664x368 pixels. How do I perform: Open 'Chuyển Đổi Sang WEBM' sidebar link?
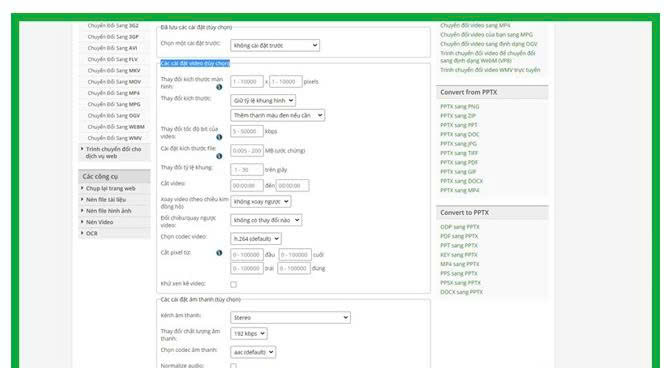pyautogui.click(x=116, y=127)
